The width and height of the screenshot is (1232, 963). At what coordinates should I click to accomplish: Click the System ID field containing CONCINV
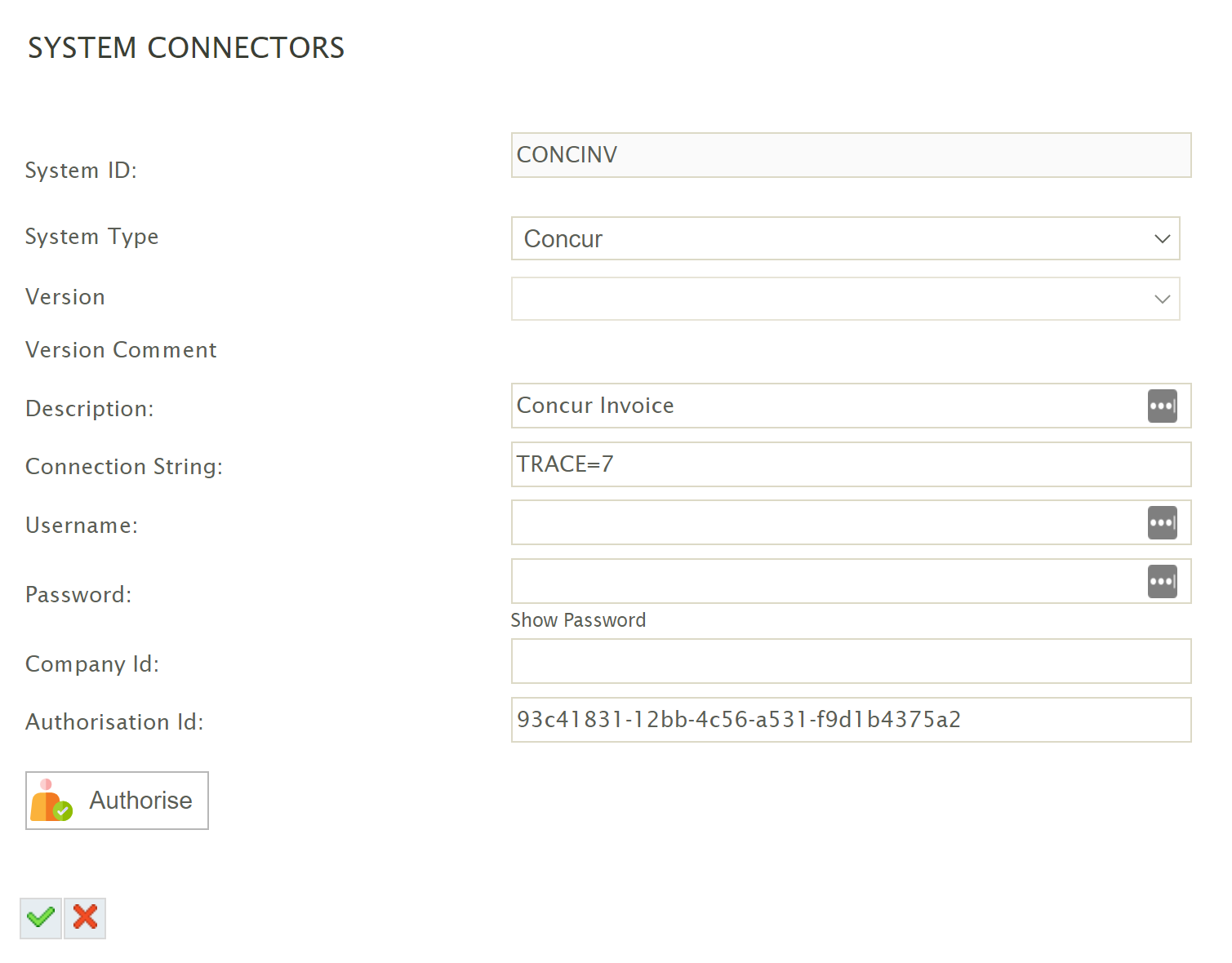851,155
